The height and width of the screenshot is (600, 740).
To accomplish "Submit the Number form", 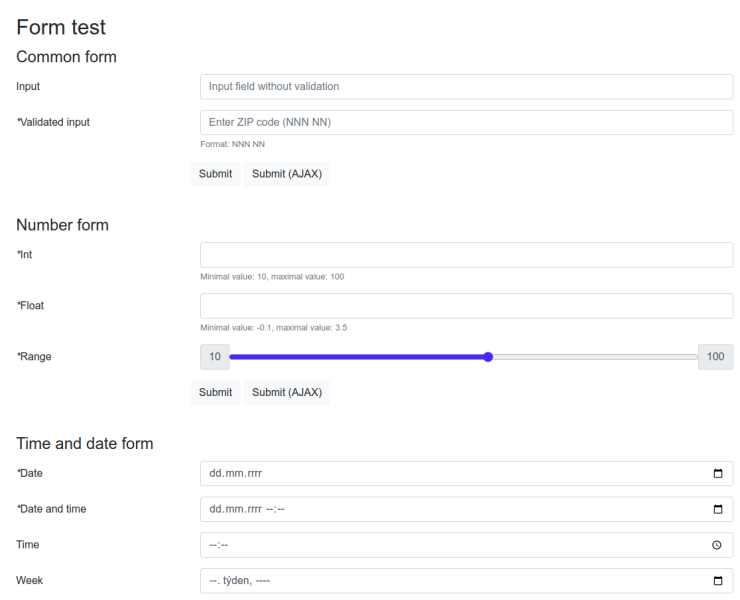I will [x=215, y=393].
